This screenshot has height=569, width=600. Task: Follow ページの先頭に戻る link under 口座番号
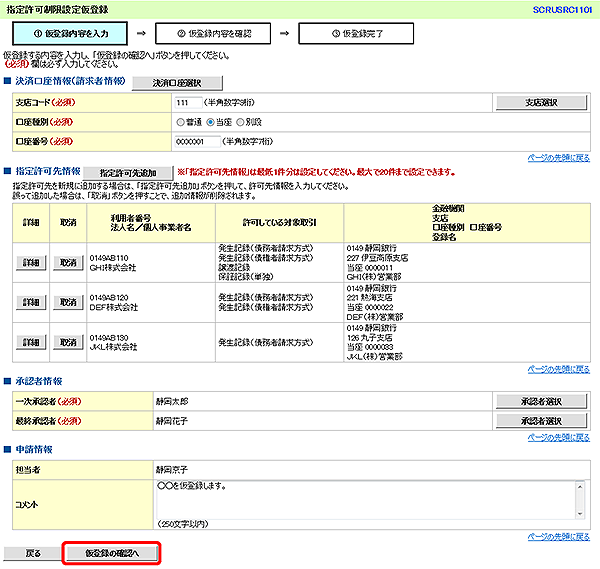tap(559, 158)
